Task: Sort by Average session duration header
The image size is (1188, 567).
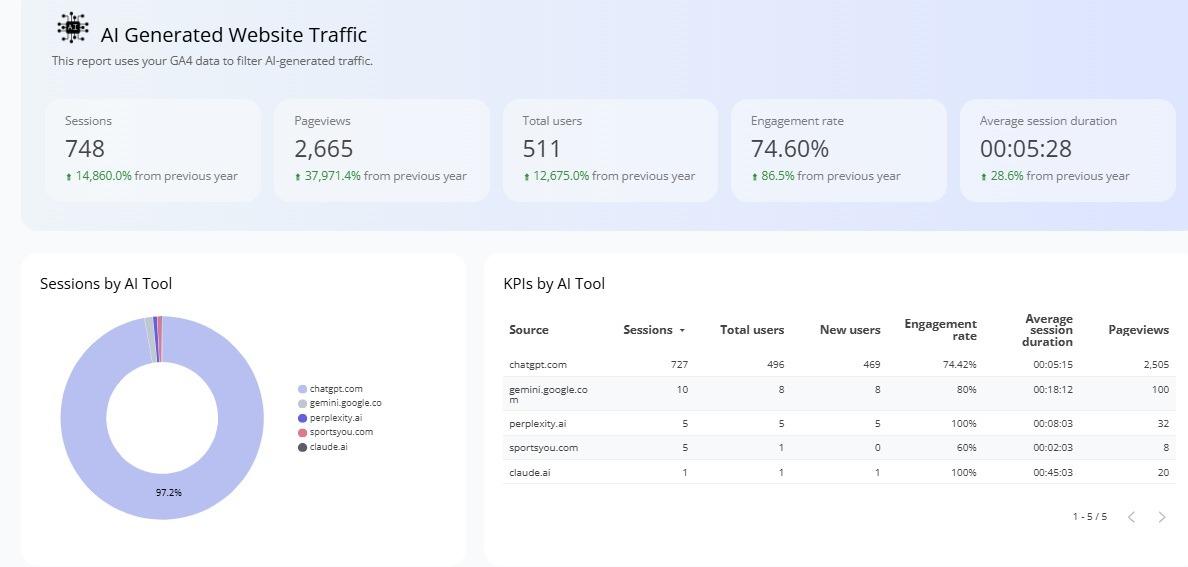Action: point(1047,330)
